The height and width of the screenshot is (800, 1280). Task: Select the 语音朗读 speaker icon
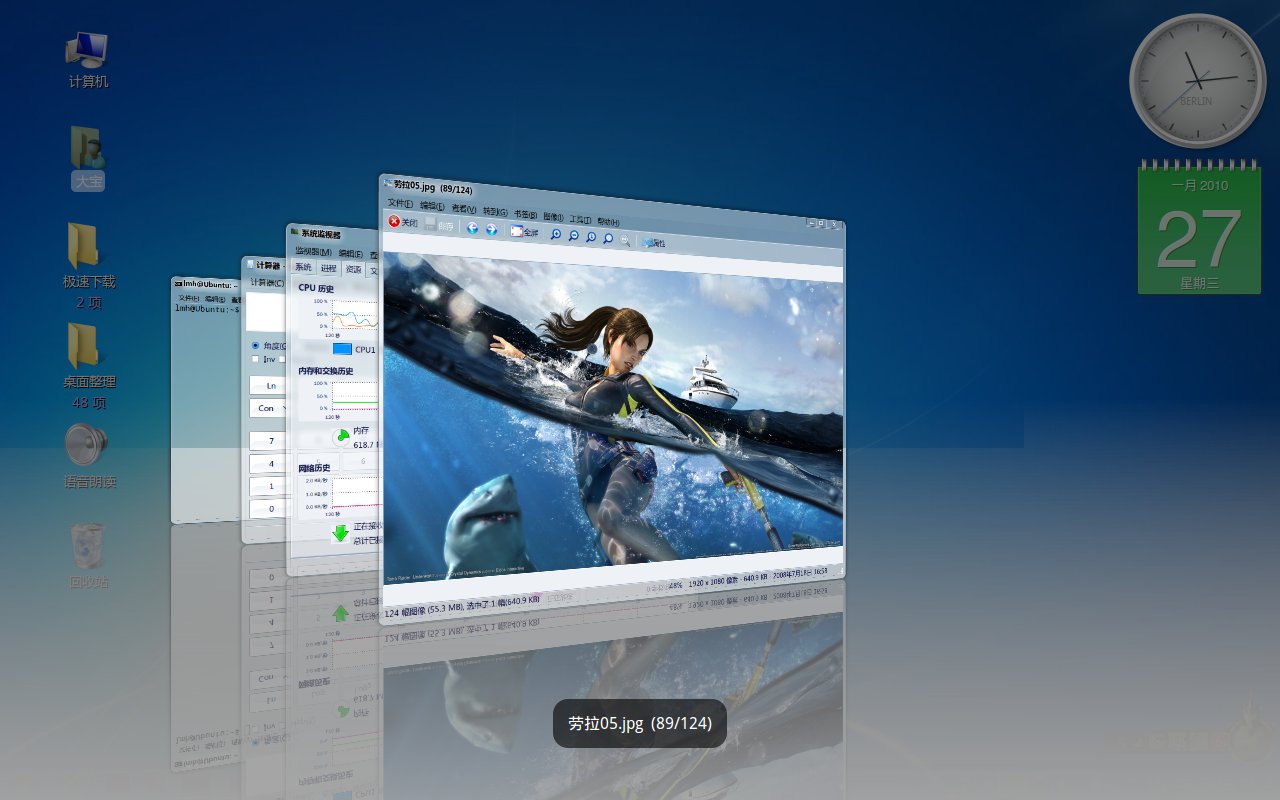(90, 456)
